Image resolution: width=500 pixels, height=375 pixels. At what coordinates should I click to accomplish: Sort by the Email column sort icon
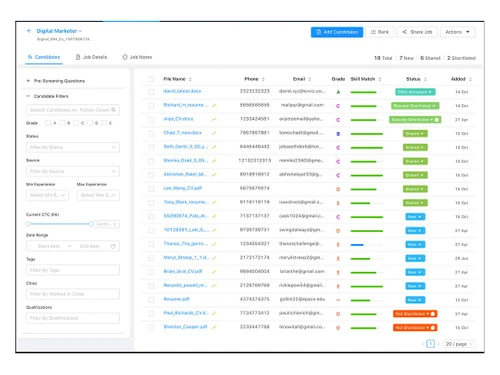(310, 79)
